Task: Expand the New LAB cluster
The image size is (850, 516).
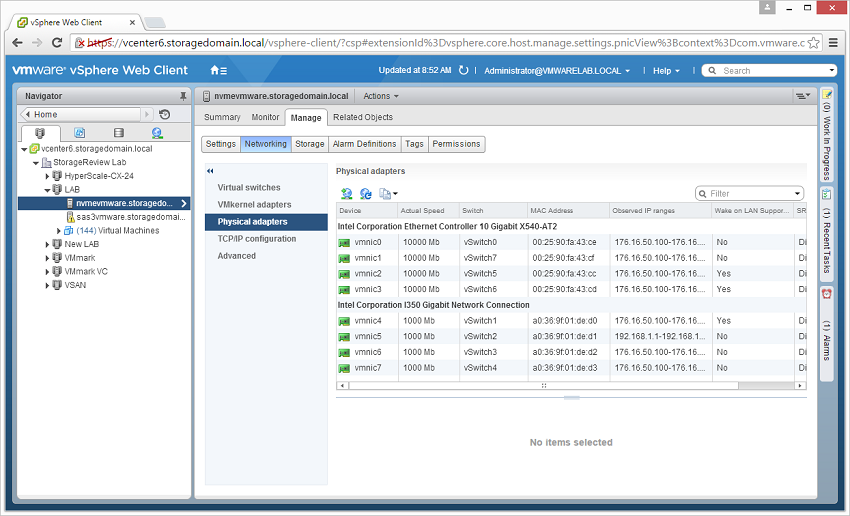Action: [x=47, y=244]
